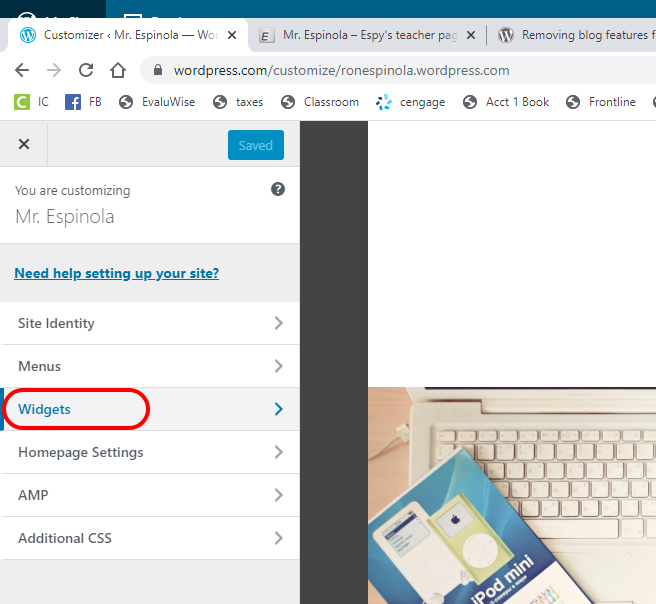This screenshot has width=656, height=604.
Task: Expand the Homepage Settings section
Action: (x=149, y=452)
